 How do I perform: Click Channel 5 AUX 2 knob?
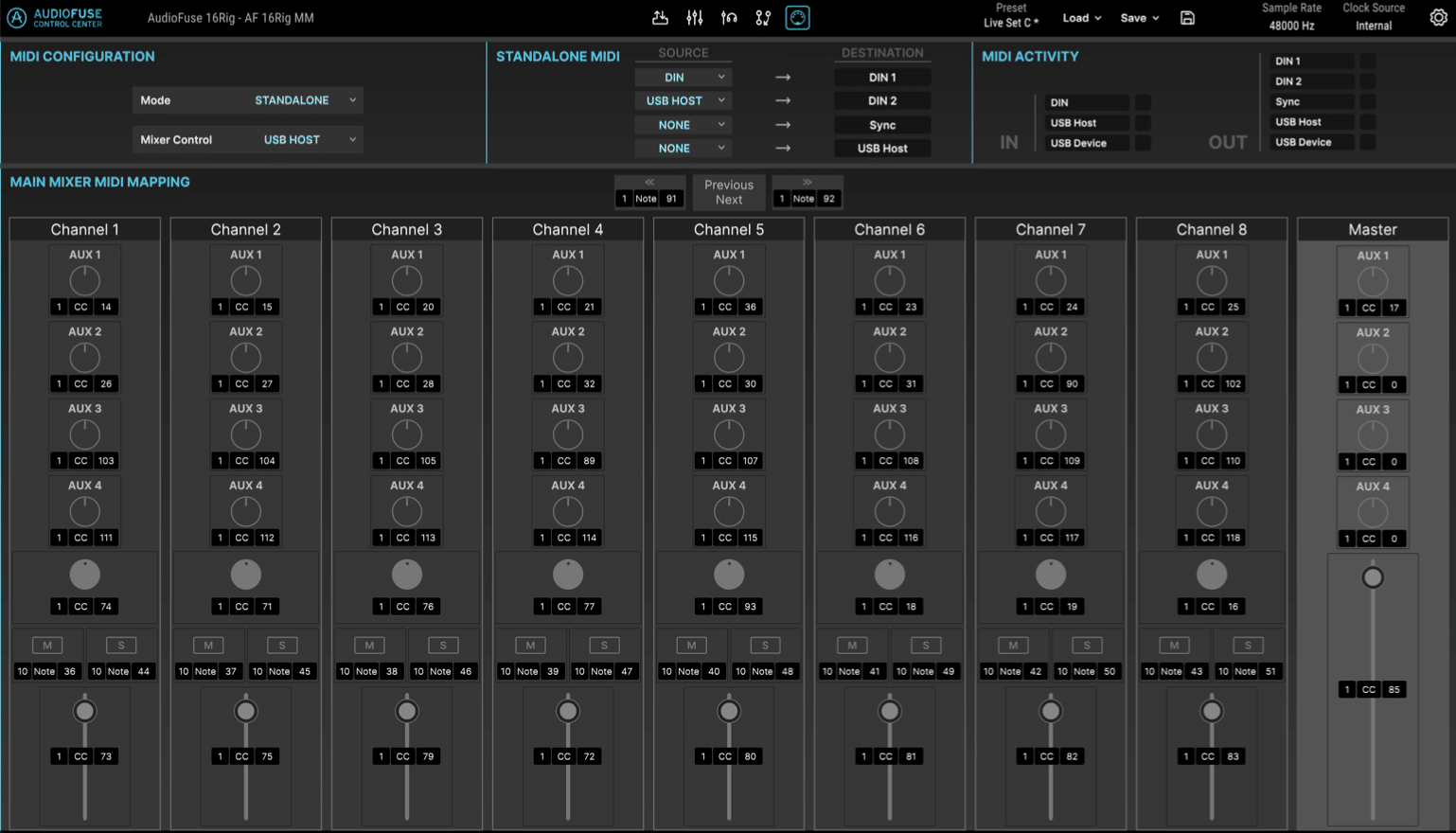pos(729,357)
